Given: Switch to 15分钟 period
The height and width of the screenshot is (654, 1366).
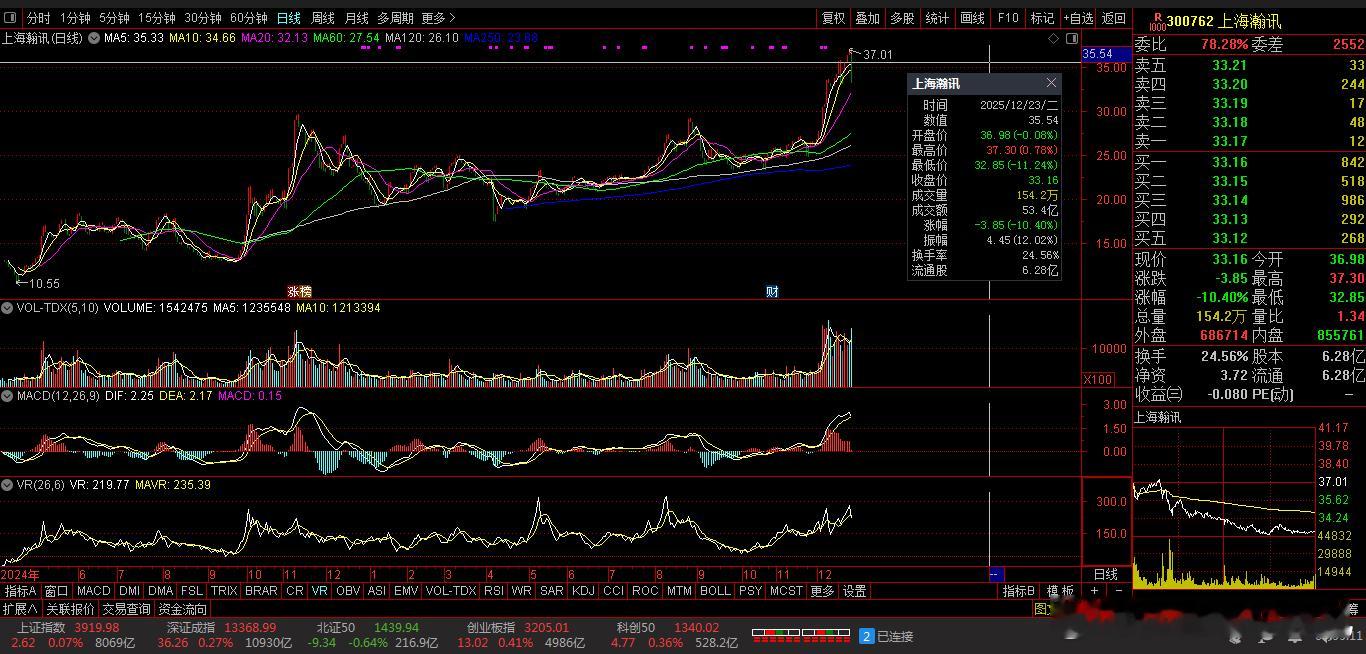Looking at the screenshot, I should tap(157, 18).
